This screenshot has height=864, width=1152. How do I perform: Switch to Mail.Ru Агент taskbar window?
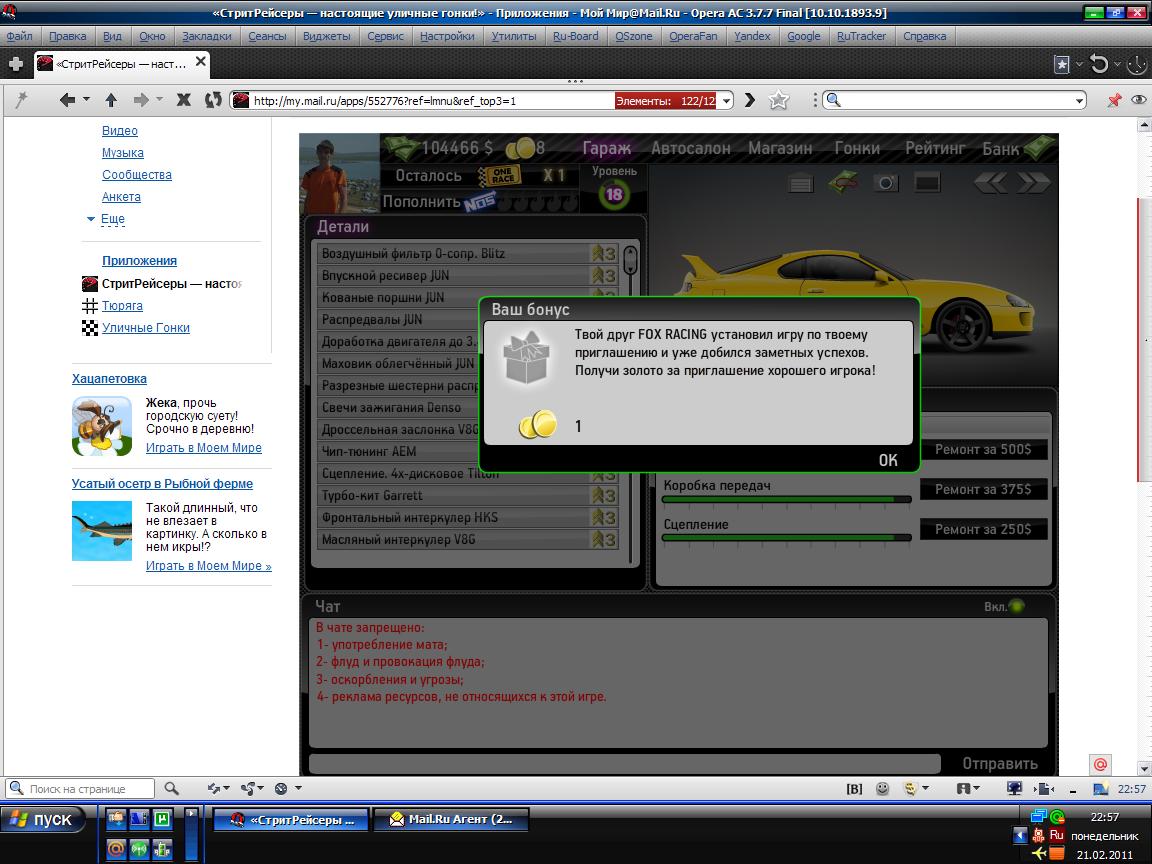450,819
